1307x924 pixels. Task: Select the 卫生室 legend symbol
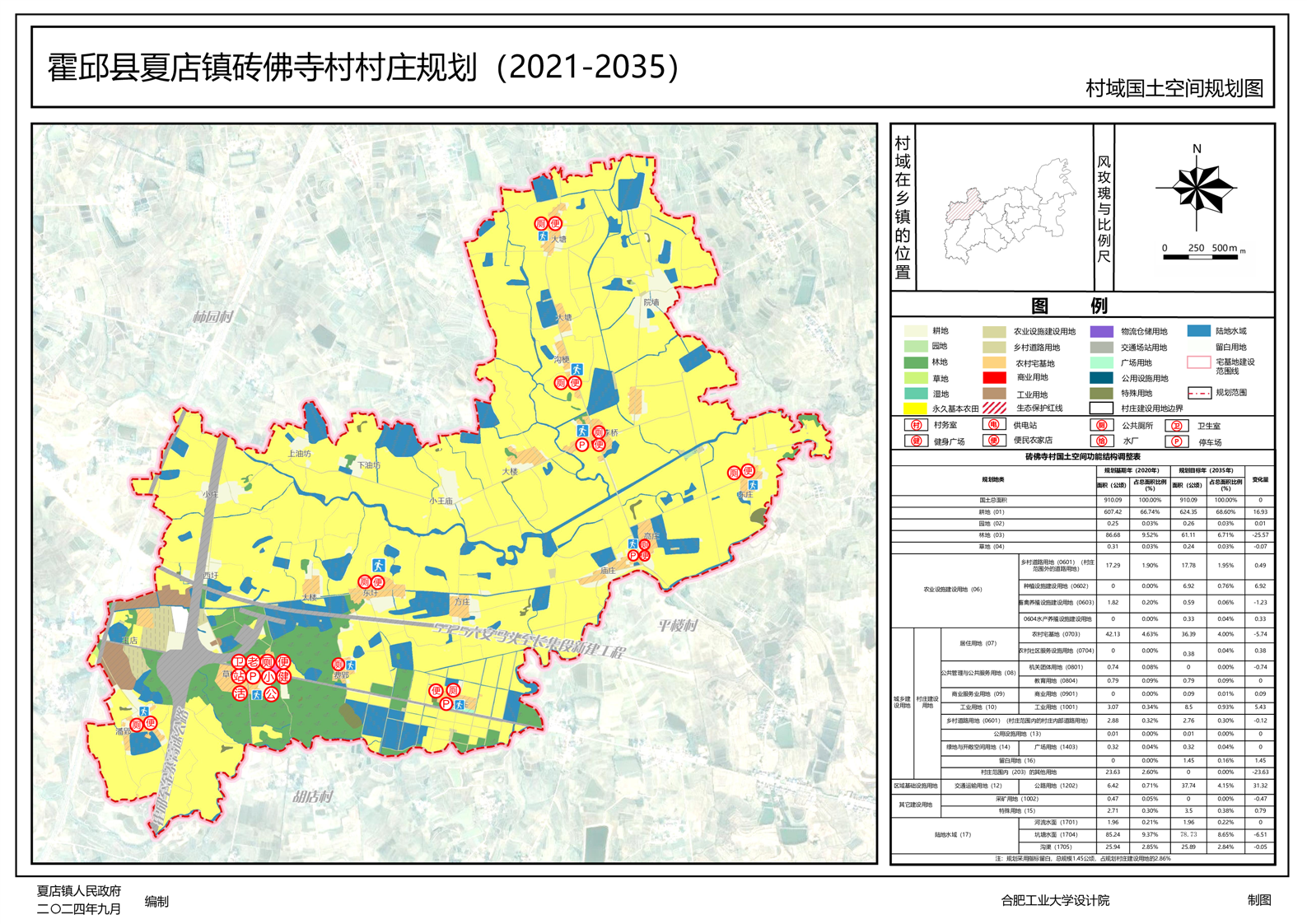[1177, 426]
